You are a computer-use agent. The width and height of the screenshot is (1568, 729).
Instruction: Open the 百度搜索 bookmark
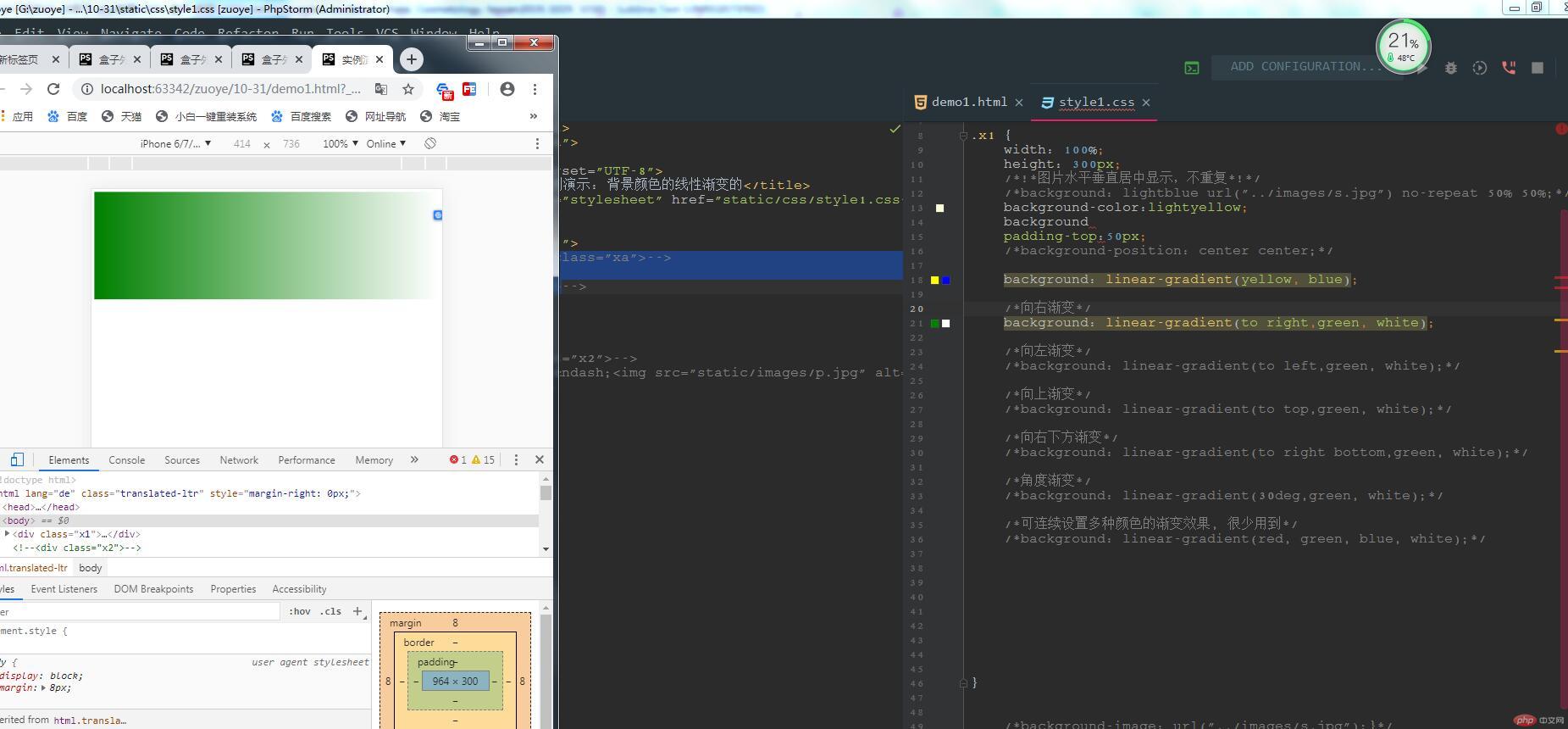click(x=301, y=117)
